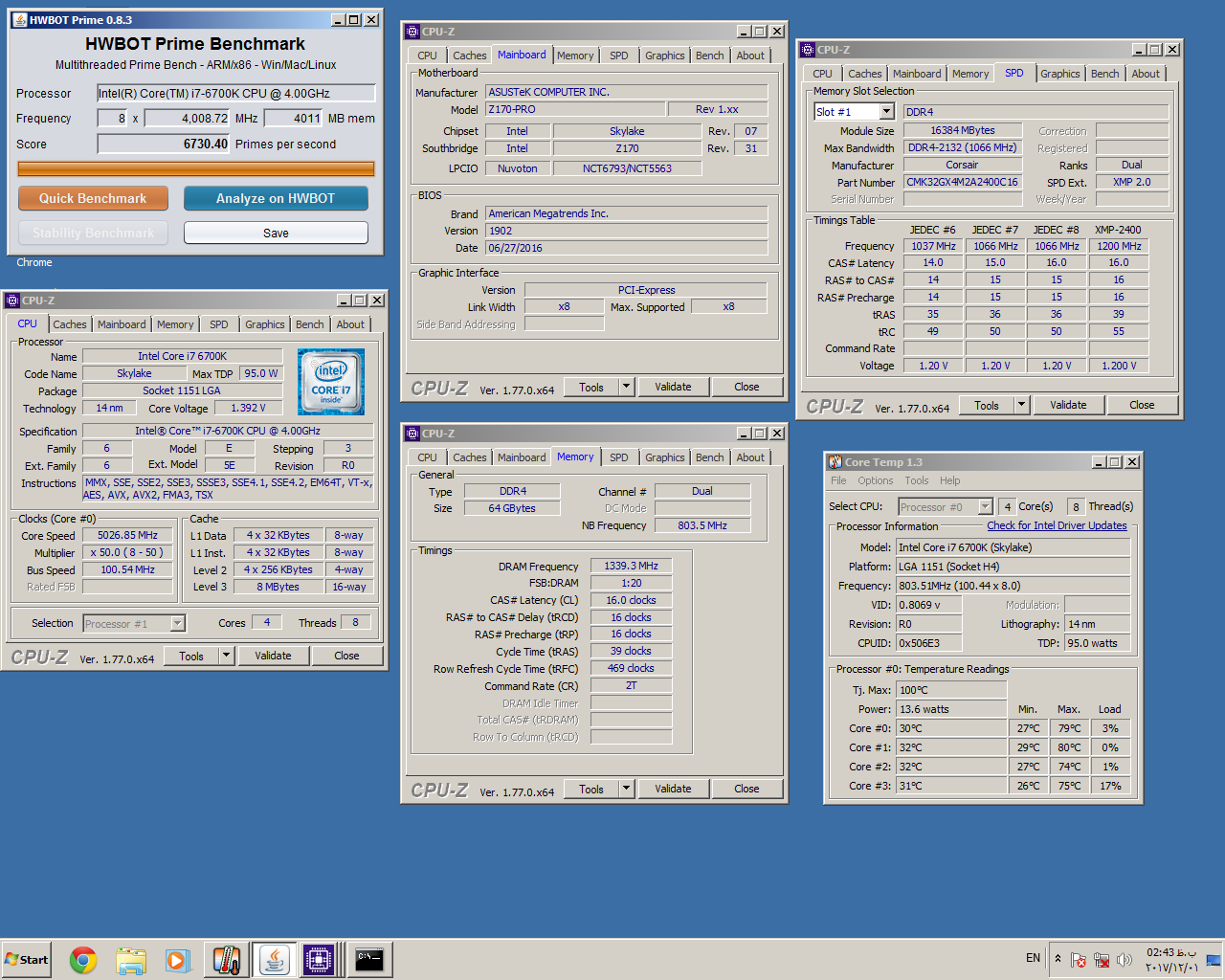The height and width of the screenshot is (980, 1225).
Task: Click Validate in the CPU-Z Memory window
Action: (x=672, y=789)
